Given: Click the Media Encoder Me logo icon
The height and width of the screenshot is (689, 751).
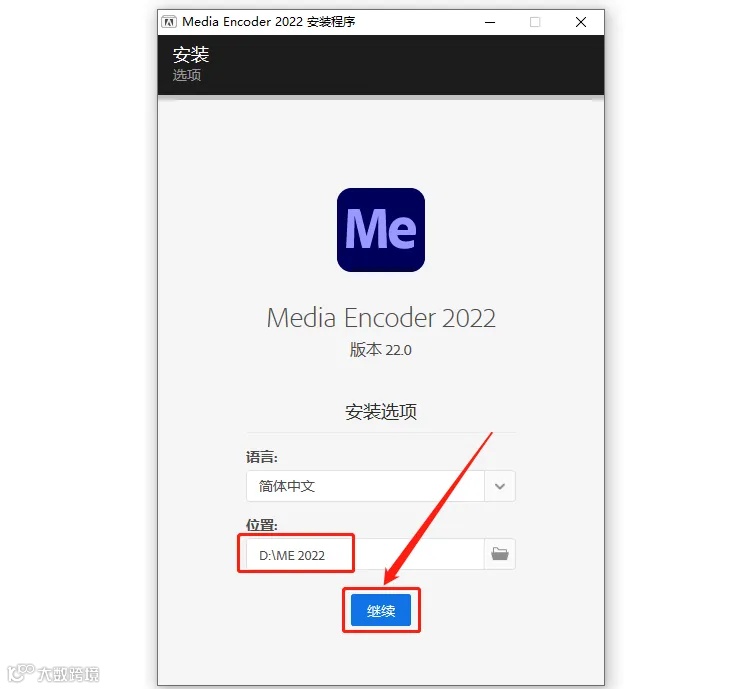Looking at the screenshot, I should pos(381,230).
